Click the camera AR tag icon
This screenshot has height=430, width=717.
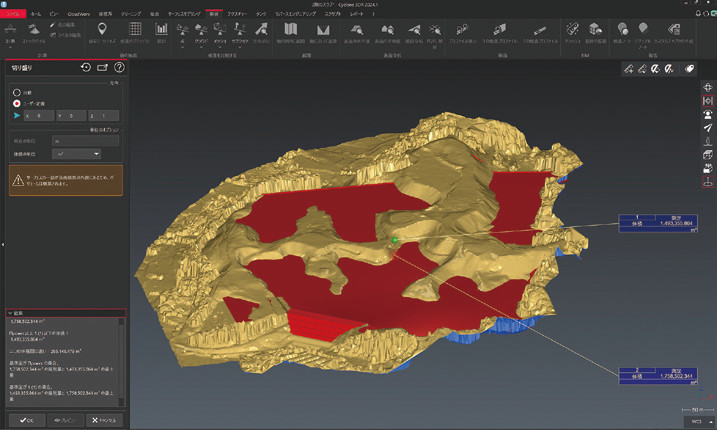(674, 29)
